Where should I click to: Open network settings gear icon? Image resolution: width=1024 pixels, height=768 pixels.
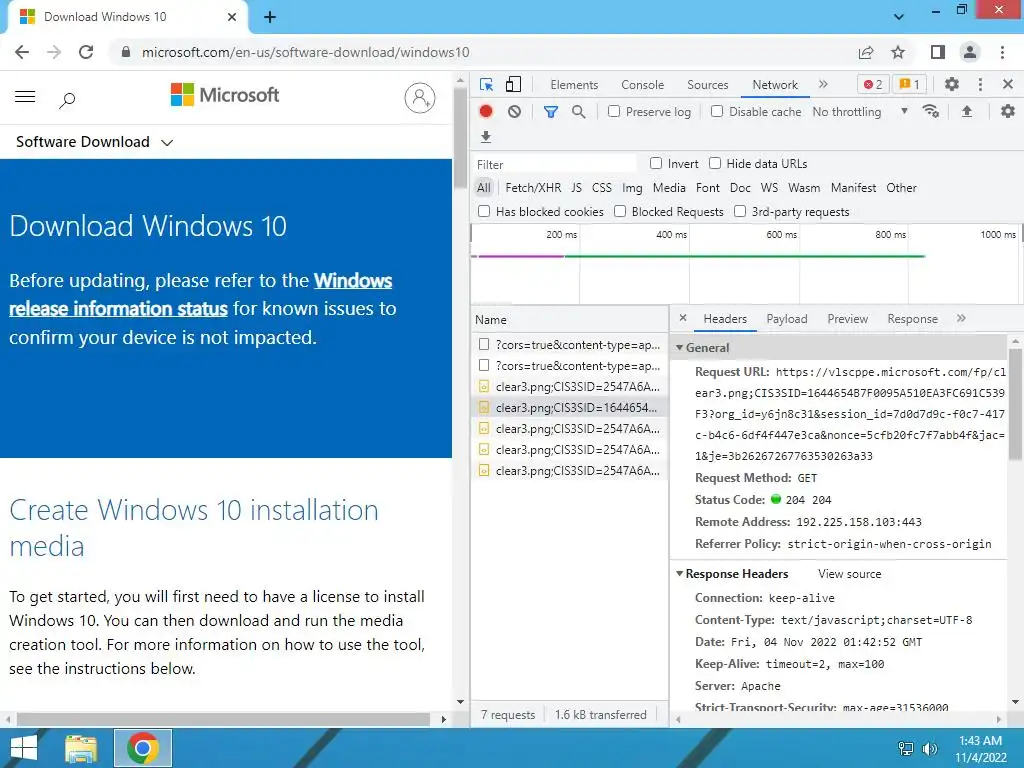point(1008,112)
